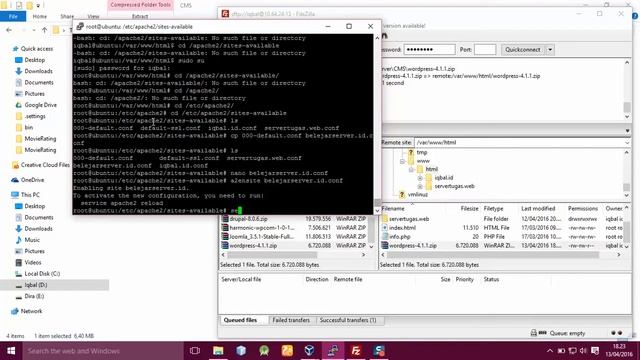640x360 pixels.
Task: Open Compressed Folder Tools tab
Action: 140,5
